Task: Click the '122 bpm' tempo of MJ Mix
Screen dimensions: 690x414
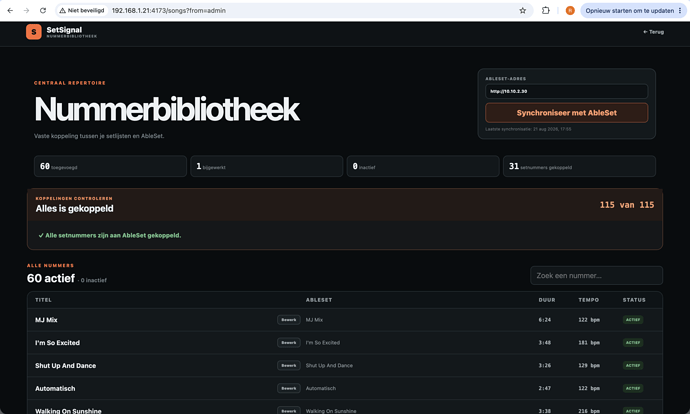Action: click(x=589, y=320)
